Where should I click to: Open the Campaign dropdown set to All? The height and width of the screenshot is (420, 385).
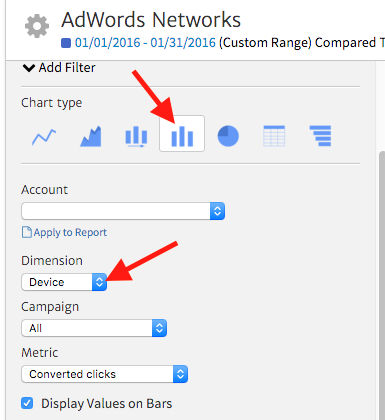94,328
